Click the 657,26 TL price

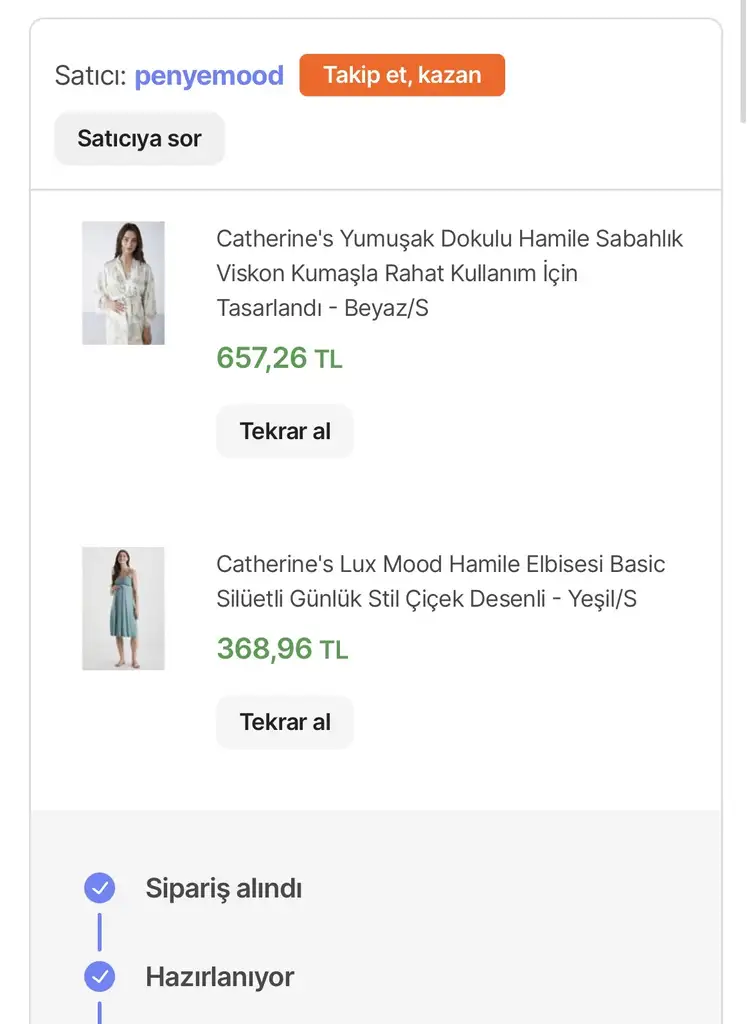coord(279,358)
